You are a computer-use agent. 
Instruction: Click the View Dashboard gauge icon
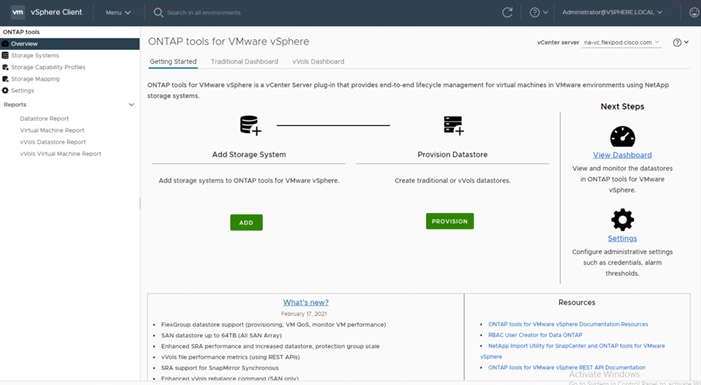[x=622, y=136]
